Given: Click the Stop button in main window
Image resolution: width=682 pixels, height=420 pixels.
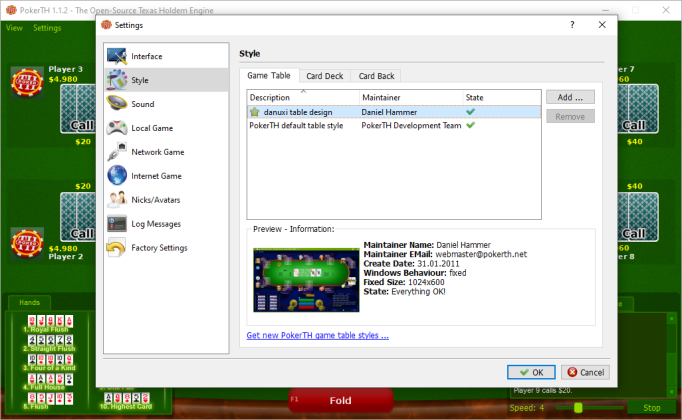Looking at the screenshot, I should [652, 408].
